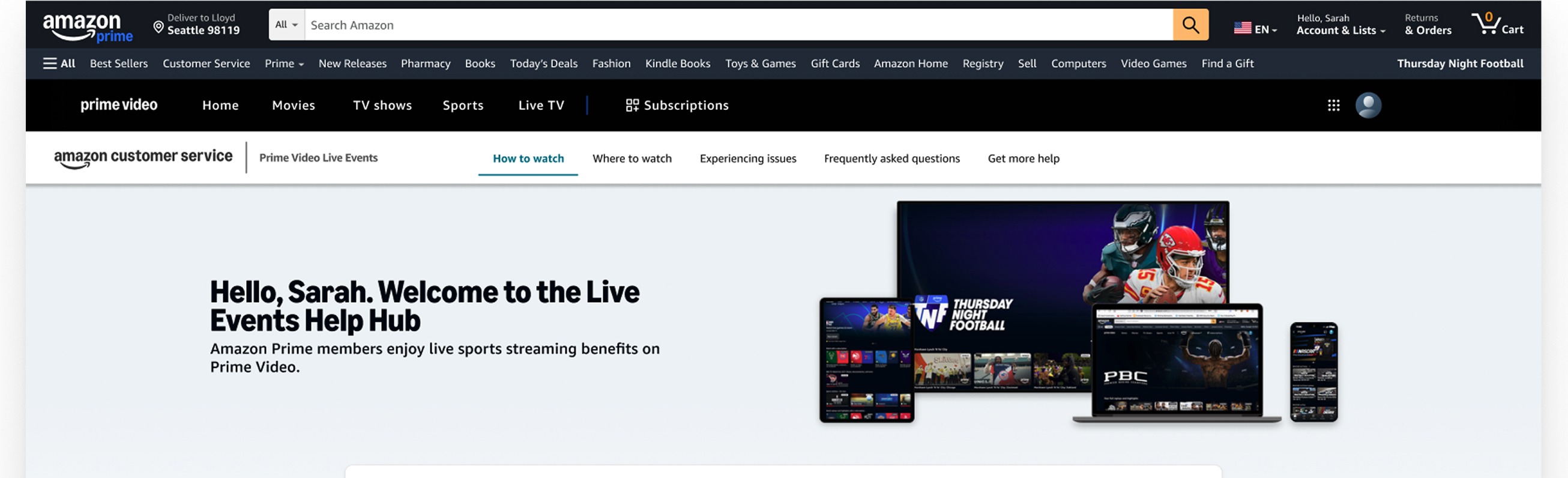
Task: Open the Prime Video profile avatar
Action: click(1367, 105)
